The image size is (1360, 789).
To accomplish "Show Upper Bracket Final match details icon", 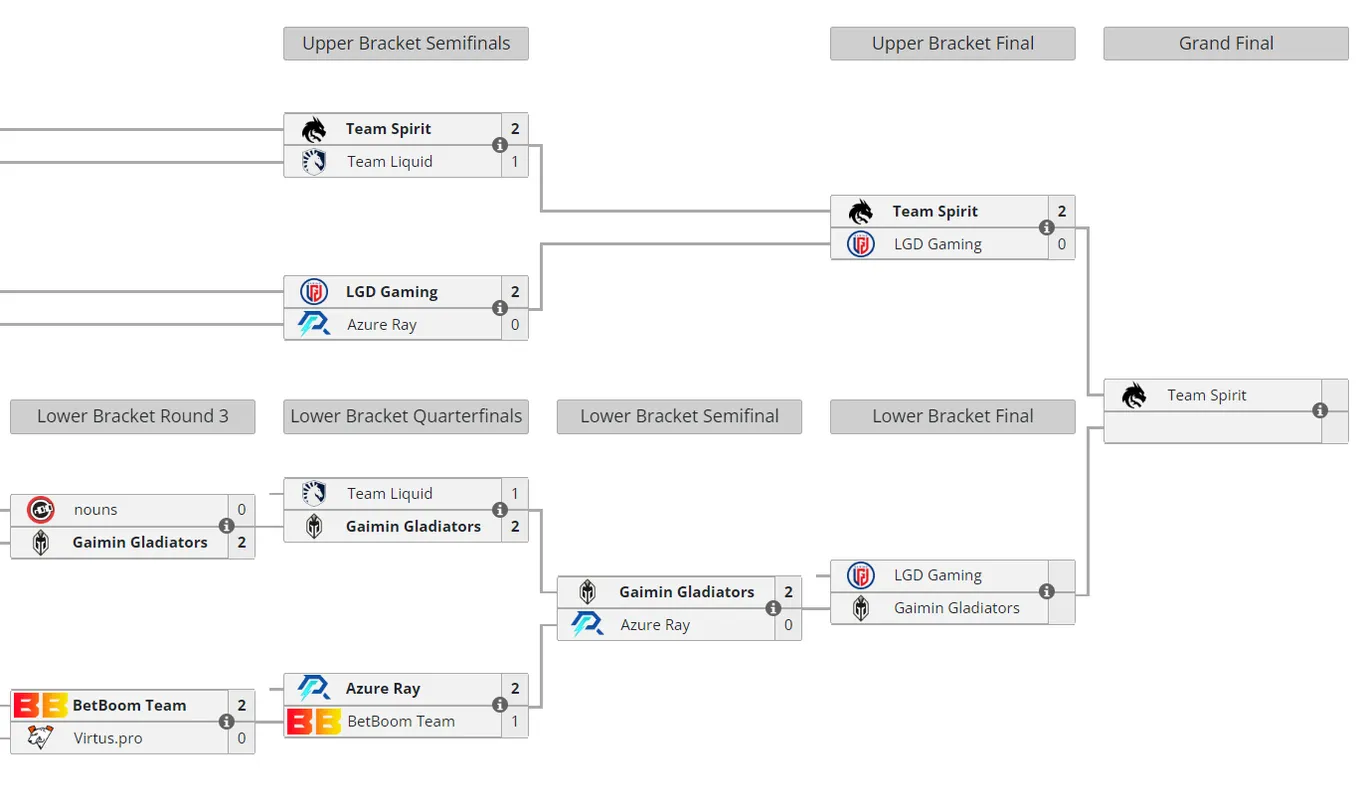I will (x=1047, y=227).
